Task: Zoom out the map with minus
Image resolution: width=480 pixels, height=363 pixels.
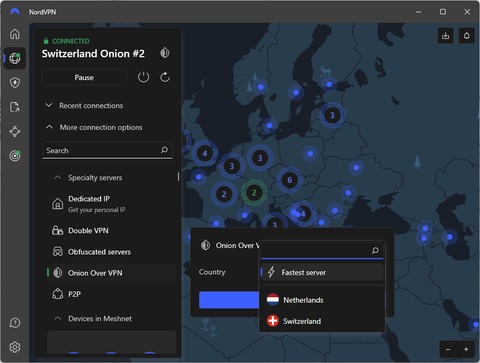Action: (x=448, y=349)
